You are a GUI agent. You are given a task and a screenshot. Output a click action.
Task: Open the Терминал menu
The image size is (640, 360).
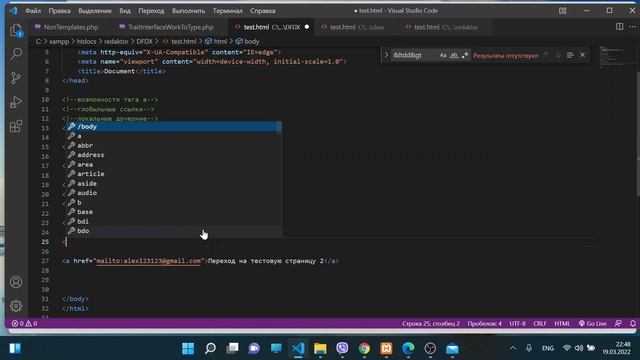click(x=227, y=11)
